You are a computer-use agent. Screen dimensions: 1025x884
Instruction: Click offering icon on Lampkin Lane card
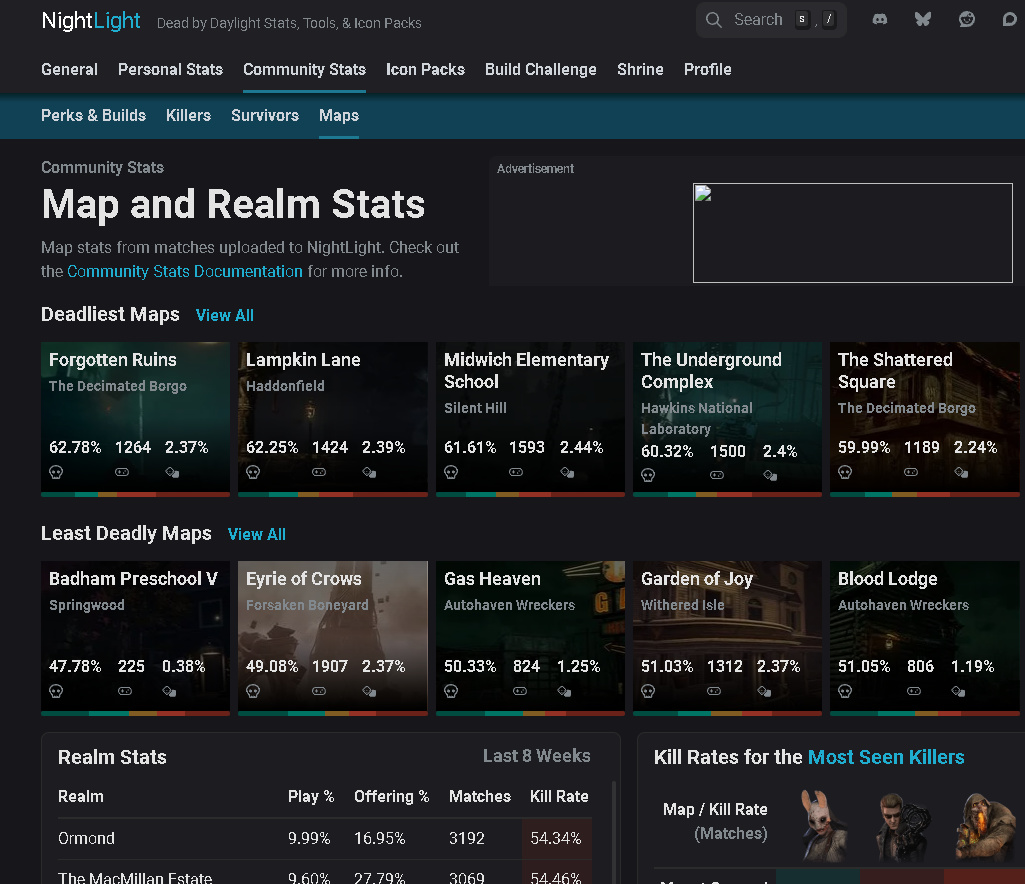coord(369,472)
